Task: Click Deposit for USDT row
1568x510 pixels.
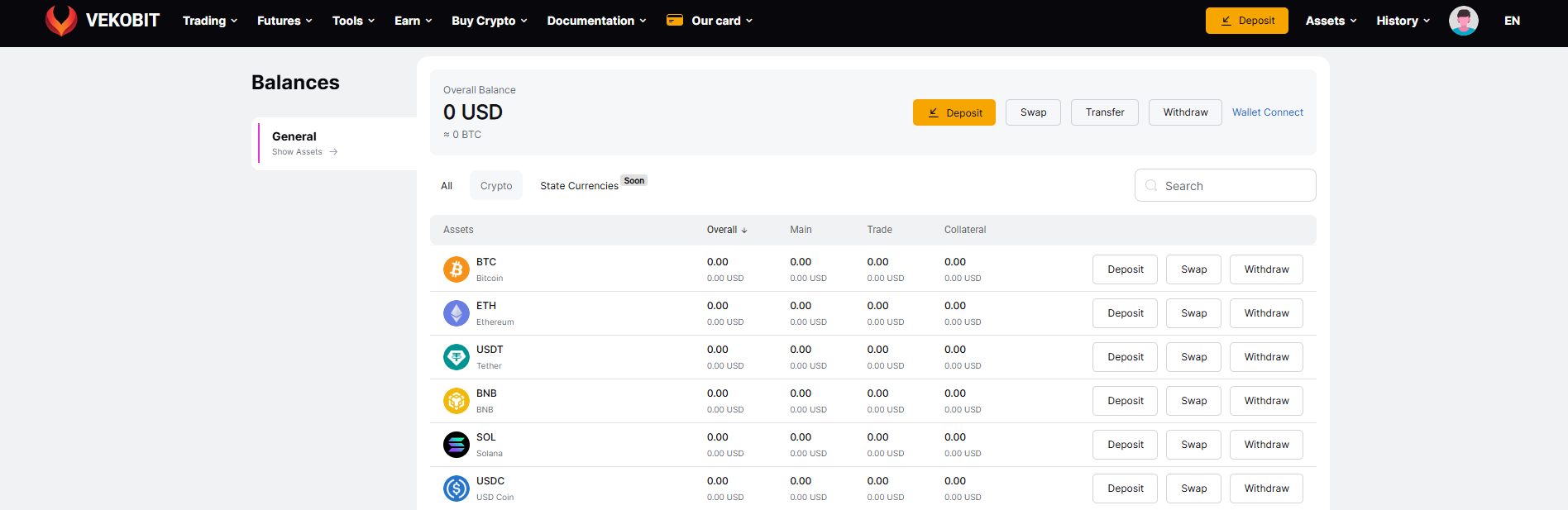Action: pos(1125,357)
